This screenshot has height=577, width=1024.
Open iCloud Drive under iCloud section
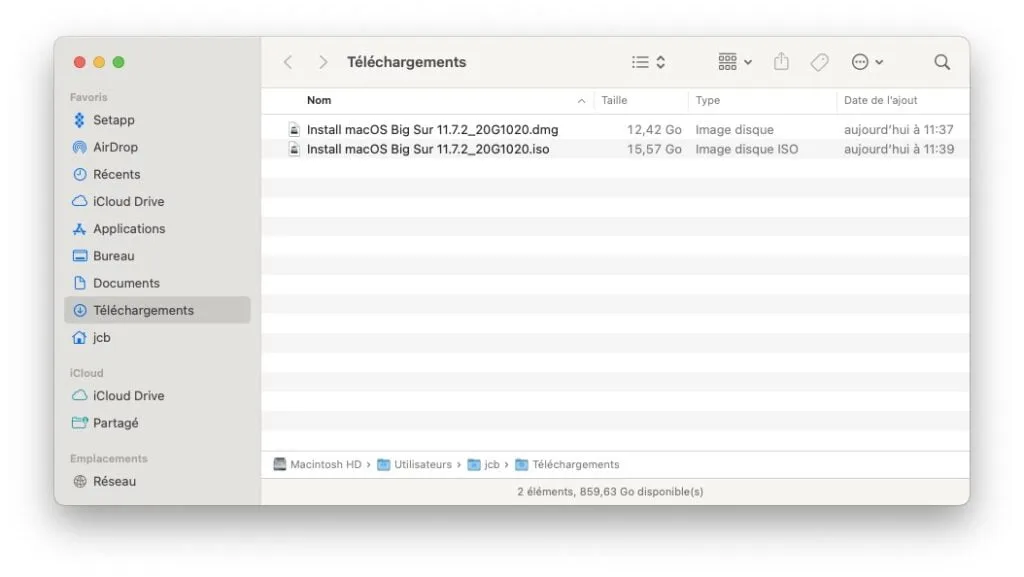pyautogui.click(x=118, y=396)
